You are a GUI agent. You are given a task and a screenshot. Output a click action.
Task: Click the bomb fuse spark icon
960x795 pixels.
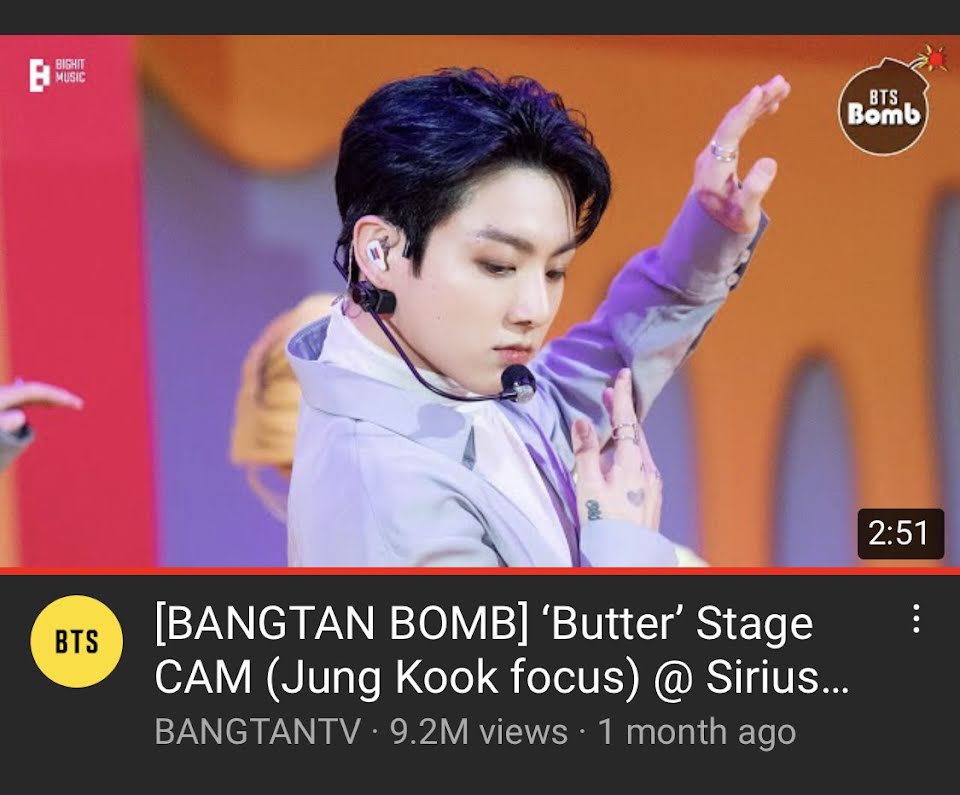coord(931,56)
